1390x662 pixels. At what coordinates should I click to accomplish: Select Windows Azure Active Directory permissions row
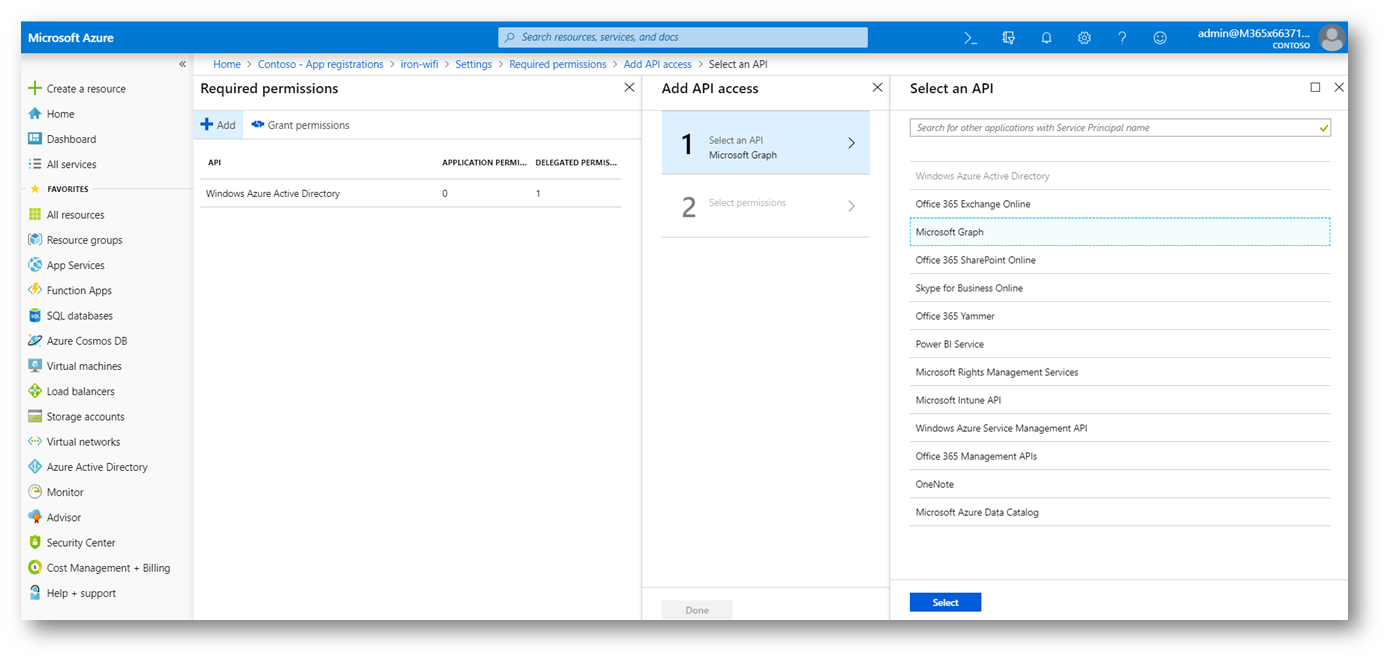[410, 194]
